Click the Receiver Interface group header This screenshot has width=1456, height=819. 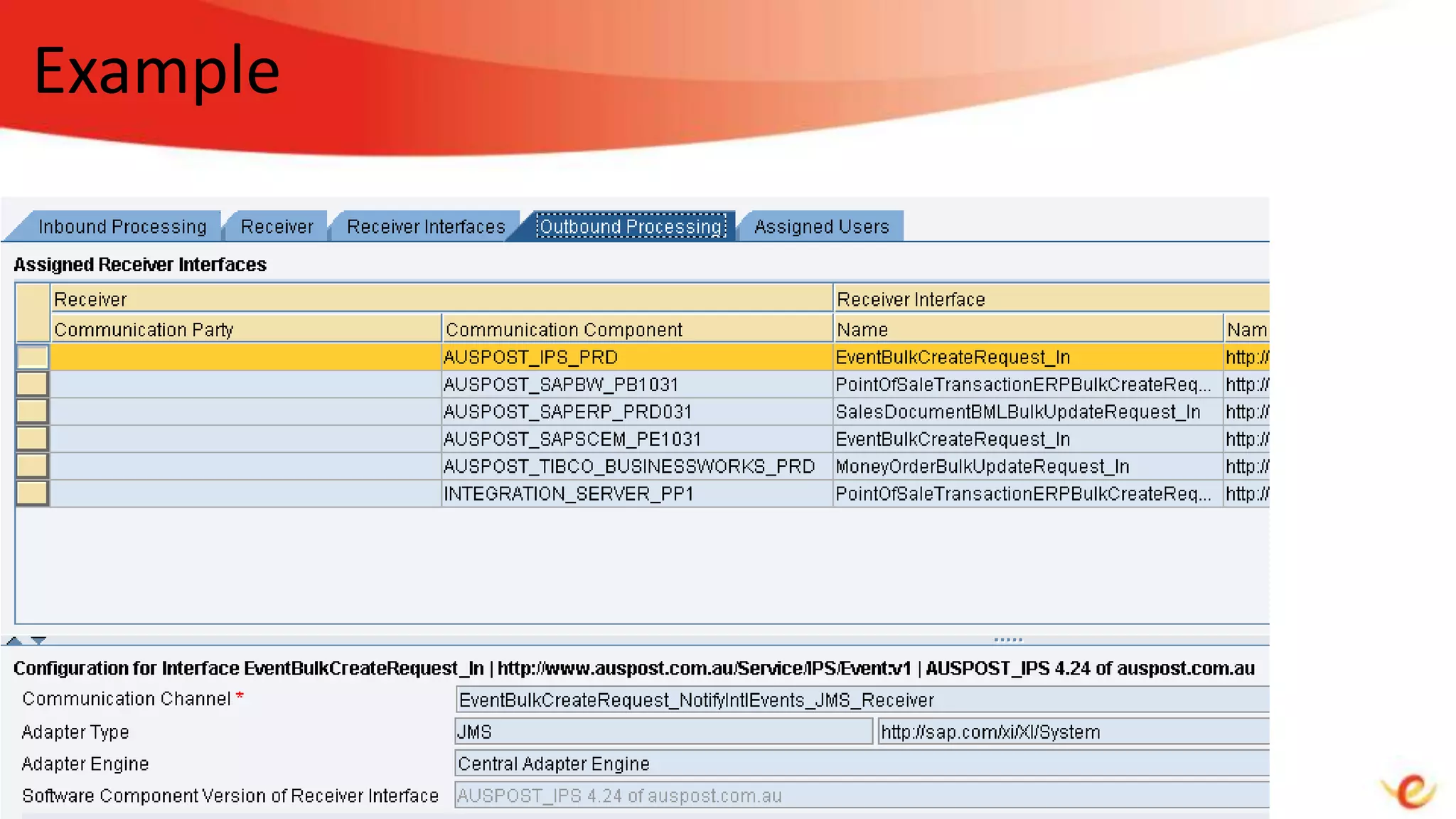pyautogui.click(x=1051, y=299)
